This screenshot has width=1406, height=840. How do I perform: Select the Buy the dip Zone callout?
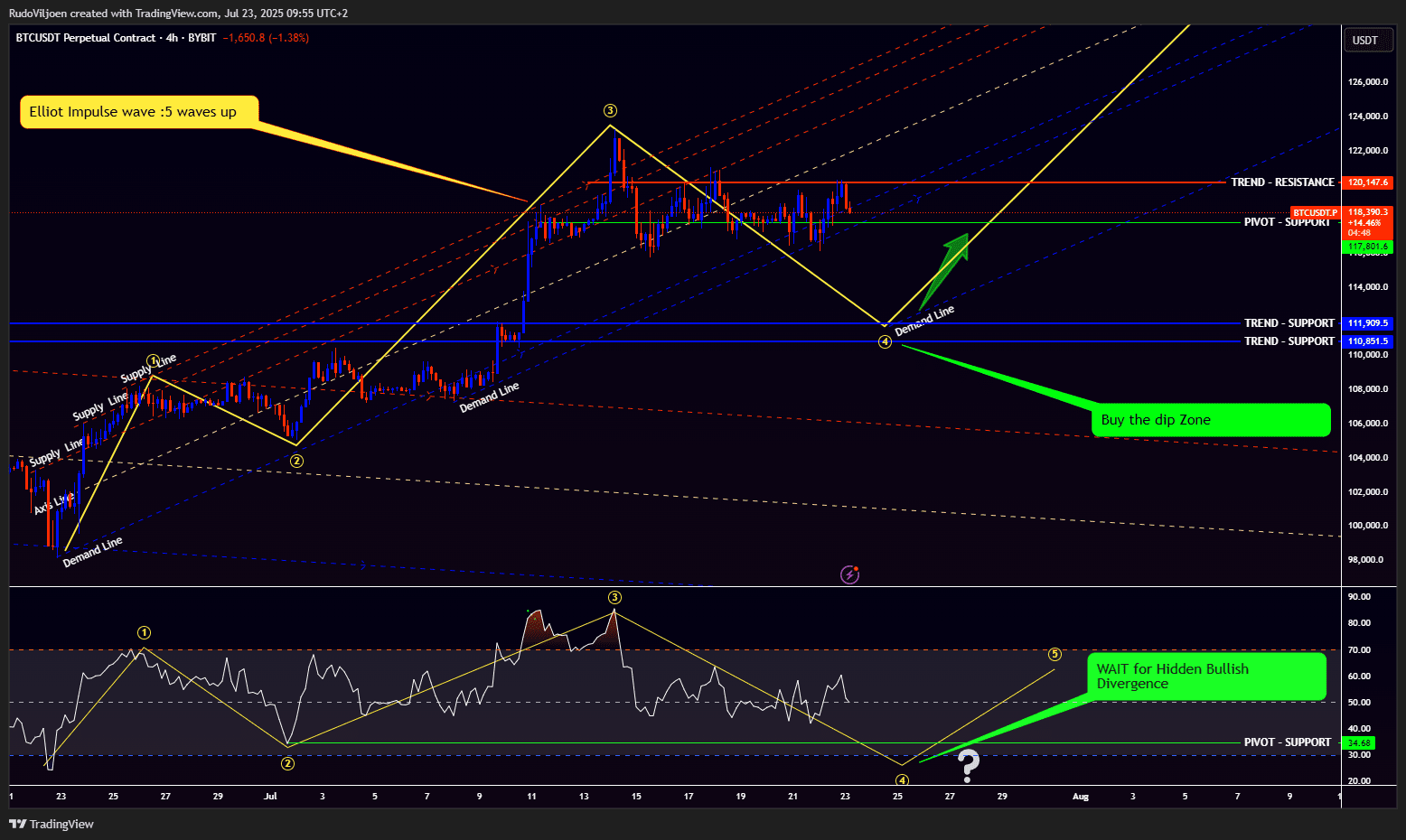(x=1211, y=420)
